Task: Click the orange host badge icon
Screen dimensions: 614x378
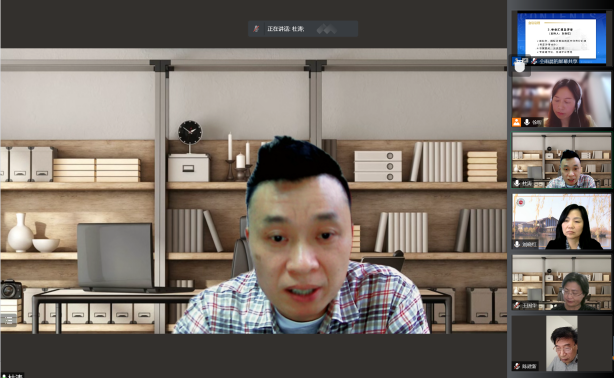Action: click(x=517, y=122)
